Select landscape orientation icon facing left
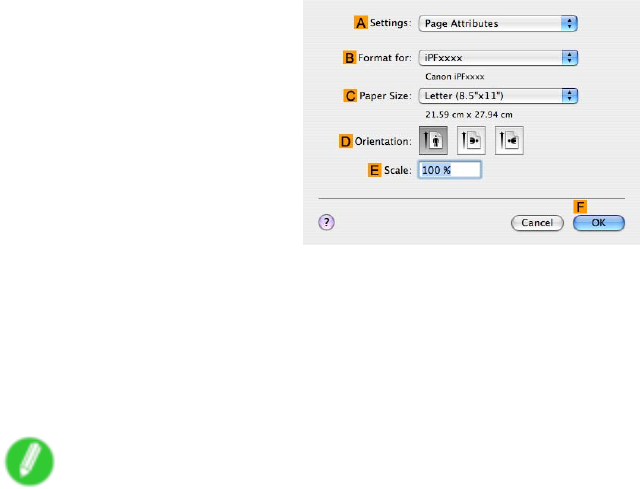Viewport: 640px width, 489px height. tap(471, 140)
